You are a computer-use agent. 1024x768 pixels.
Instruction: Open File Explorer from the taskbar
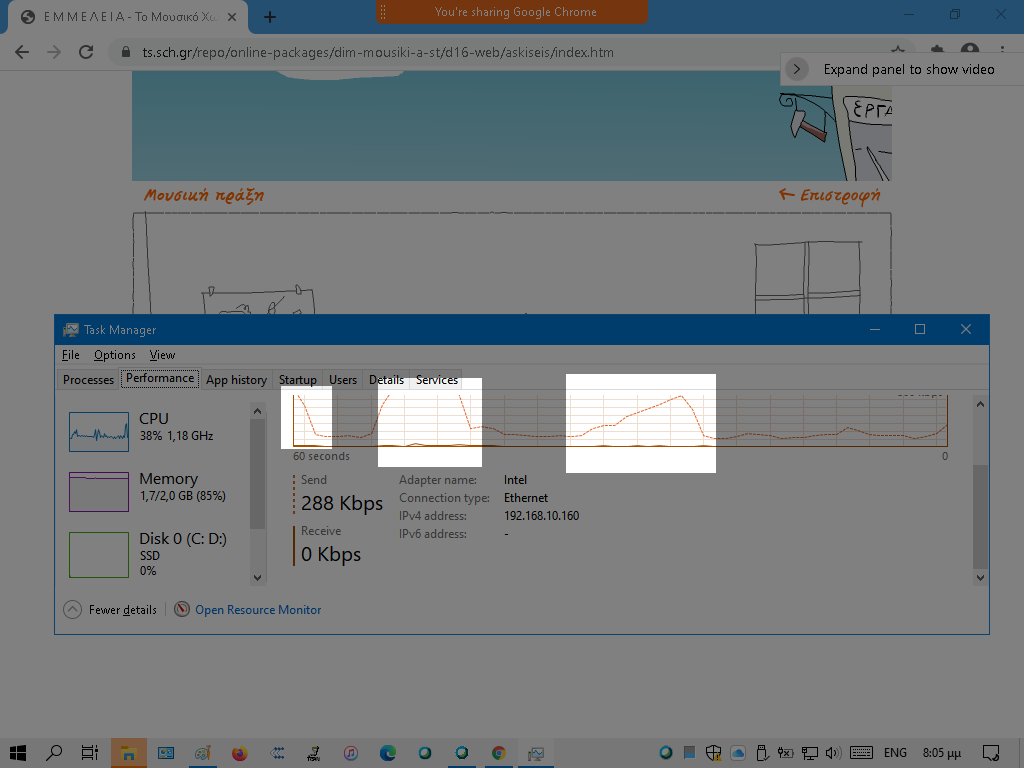[128, 753]
